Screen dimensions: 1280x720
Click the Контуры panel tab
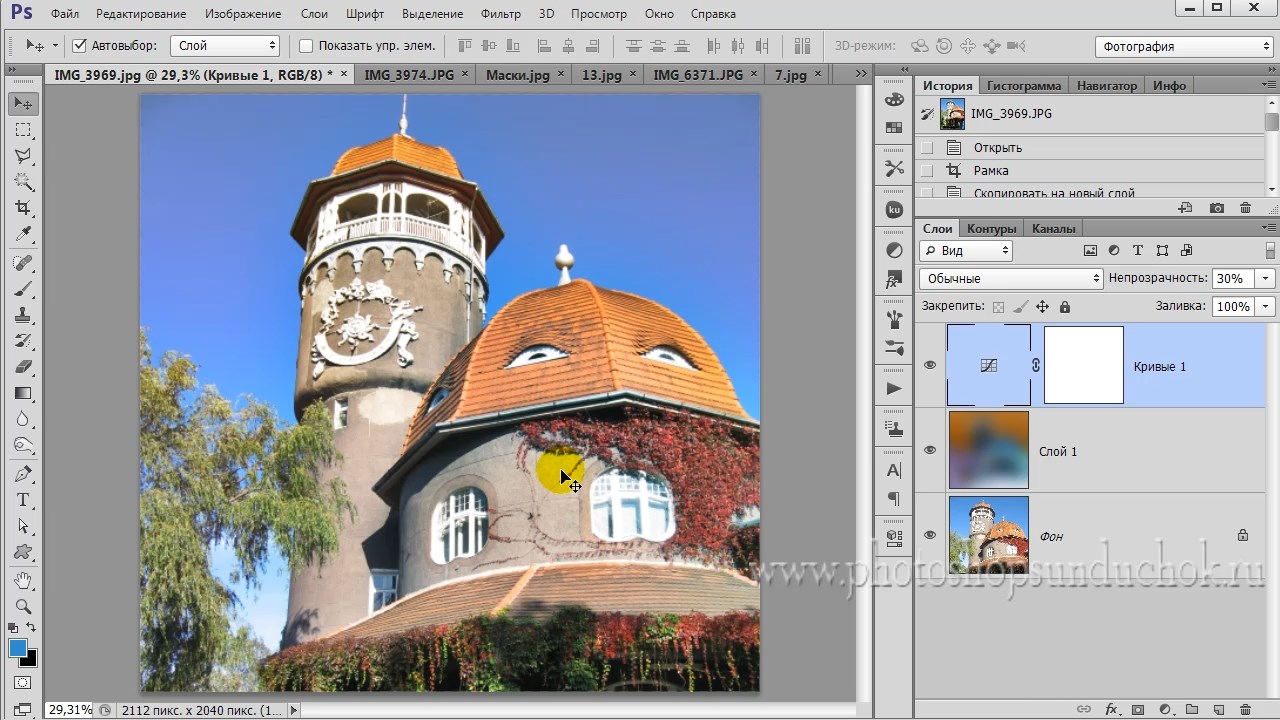(992, 228)
